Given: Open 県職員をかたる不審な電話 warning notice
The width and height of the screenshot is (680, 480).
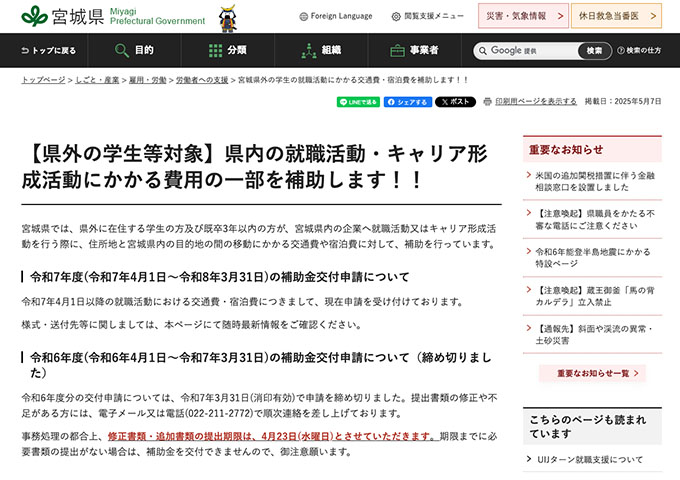Looking at the screenshot, I should (595, 219).
